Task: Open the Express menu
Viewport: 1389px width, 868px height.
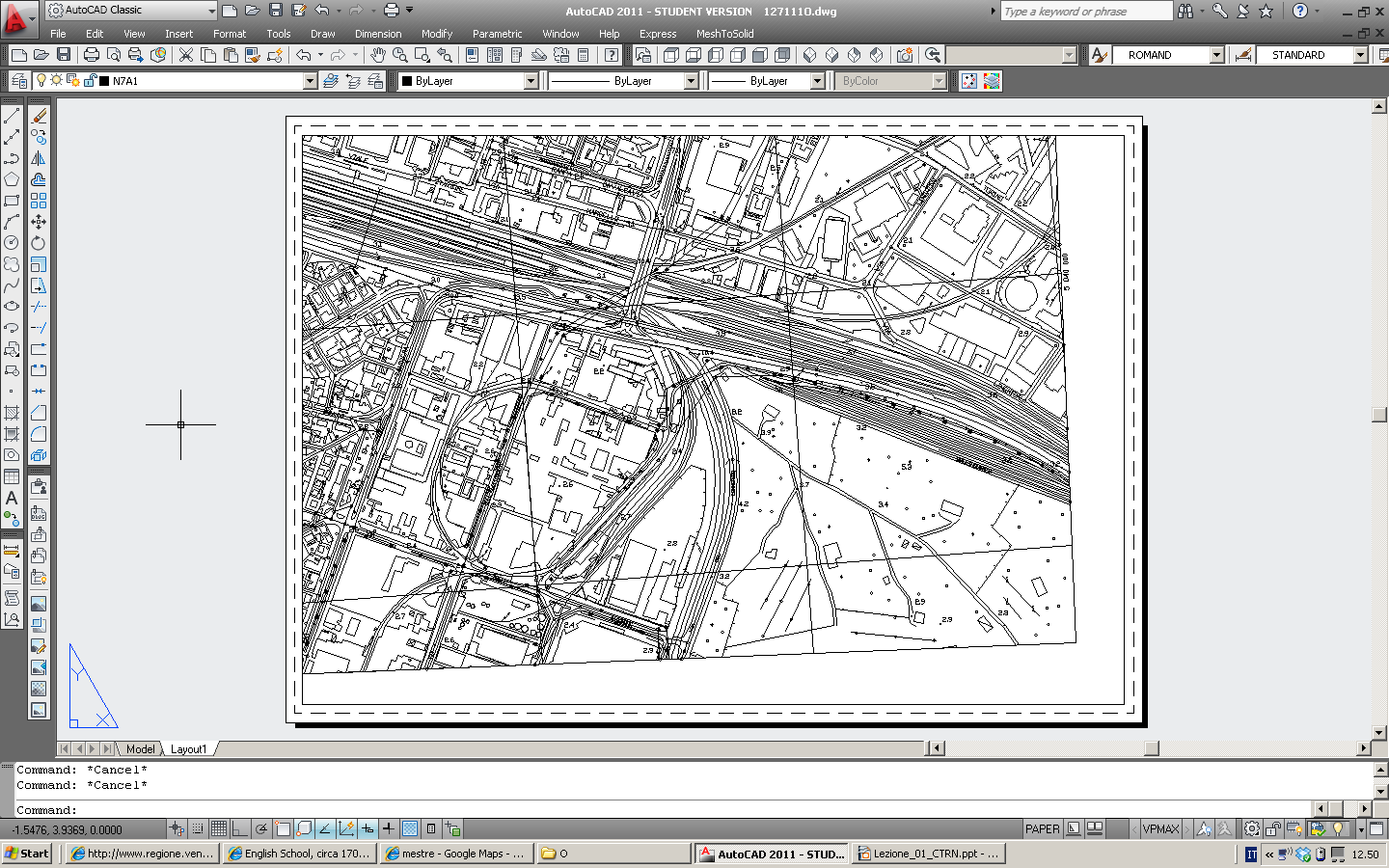Action: [658, 34]
